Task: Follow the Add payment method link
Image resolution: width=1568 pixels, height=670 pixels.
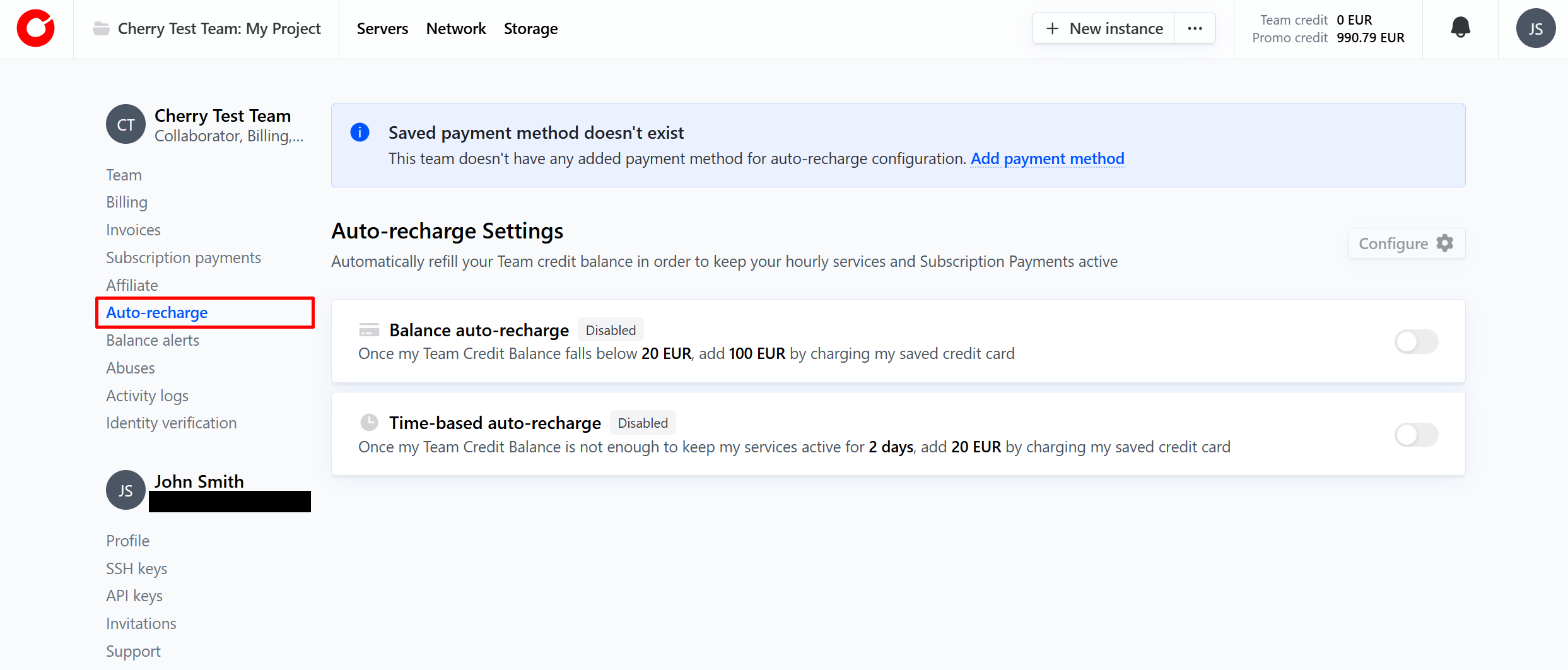Action: pyautogui.click(x=1047, y=158)
